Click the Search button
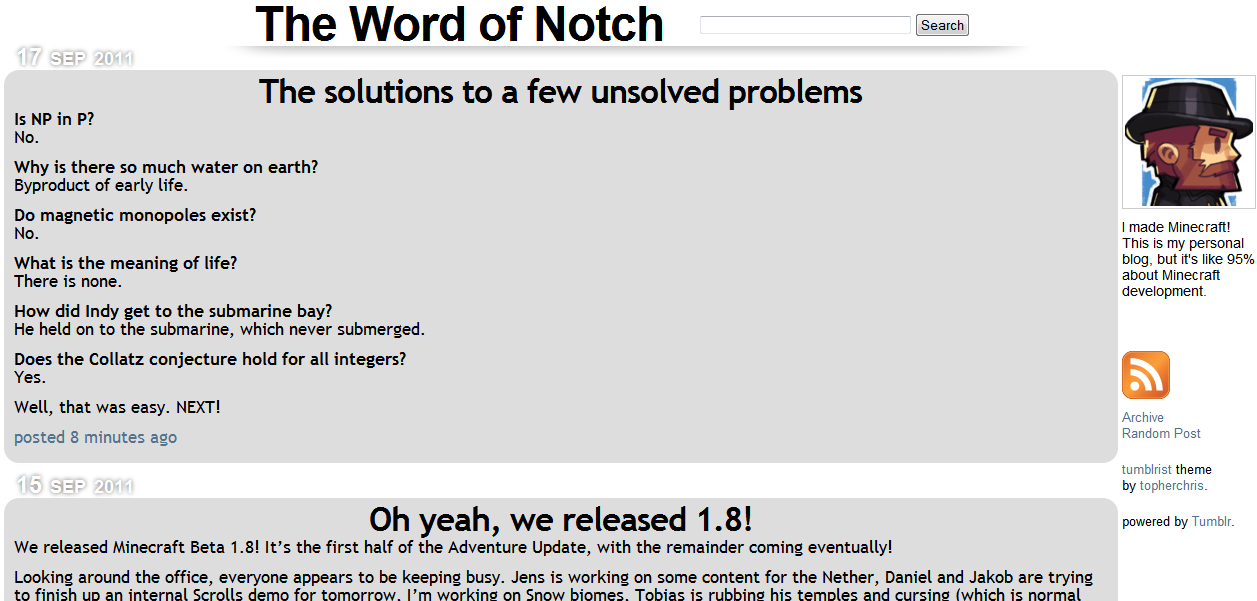The height and width of the screenshot is (601, 1257). click(x=942, y=25)
